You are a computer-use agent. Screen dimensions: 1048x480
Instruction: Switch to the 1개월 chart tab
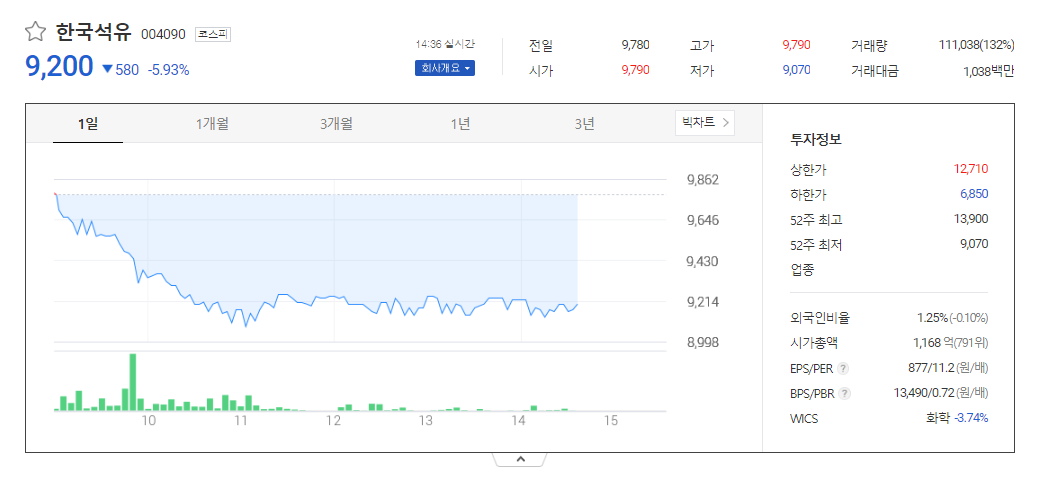click(x=213, y=124)
